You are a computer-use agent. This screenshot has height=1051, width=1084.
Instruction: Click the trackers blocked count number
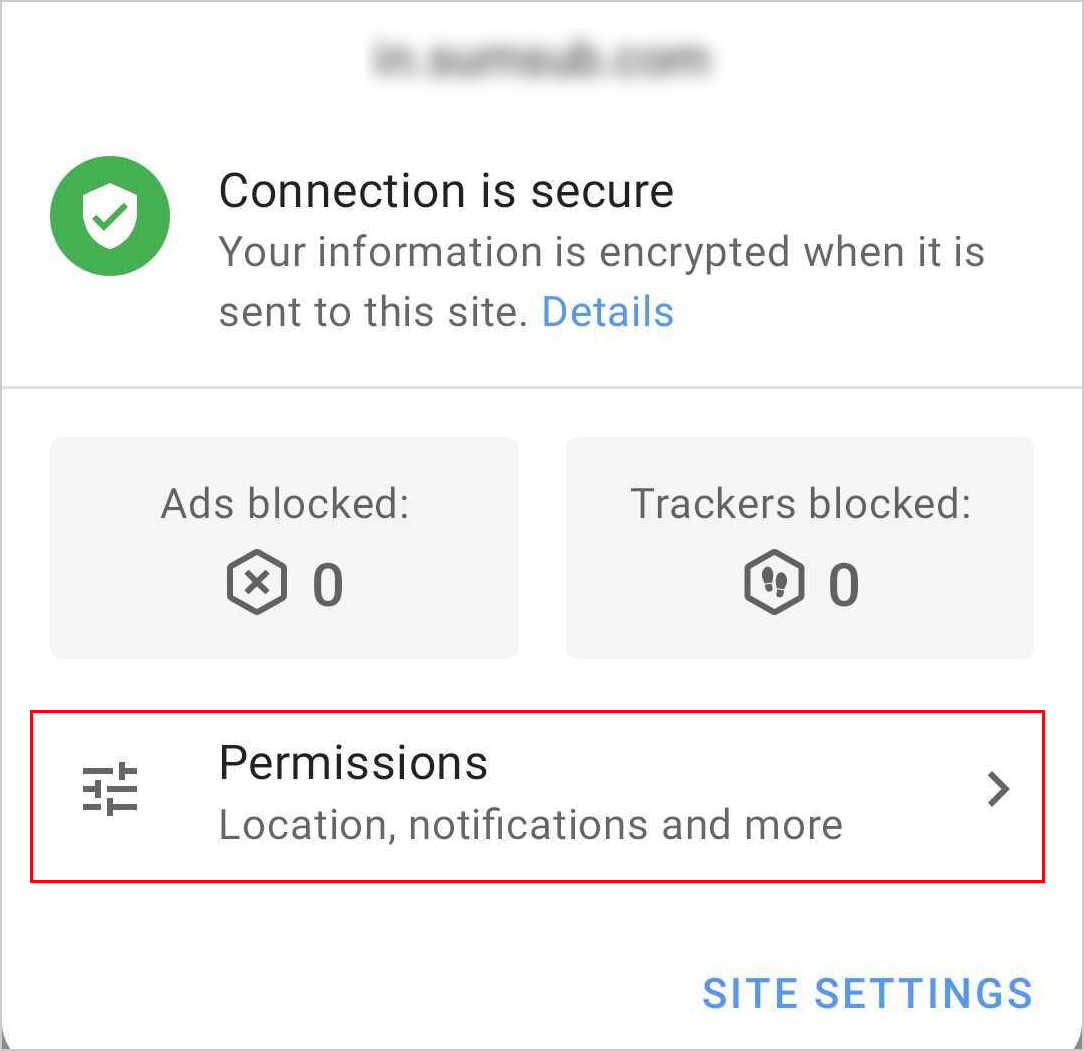pos(844,585)
